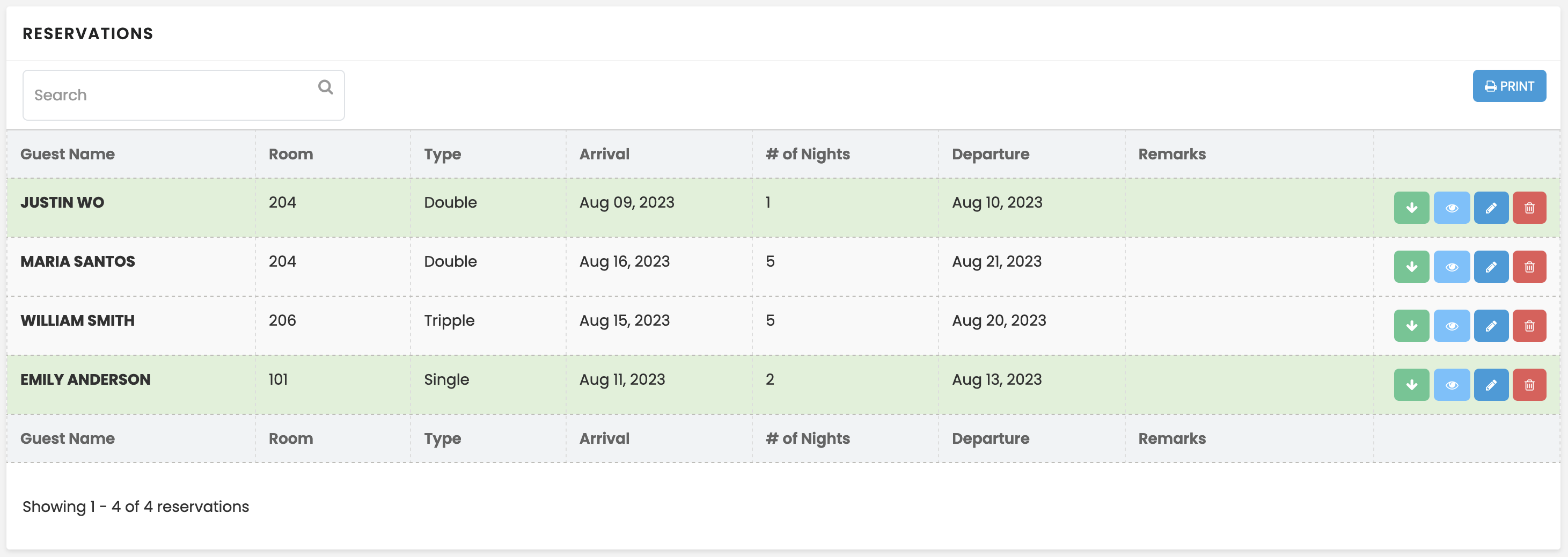Viewport: 1568px width, 557px height.
Task: Click green down-arrow icon for Maria Santos
Action: [1411, 267]
